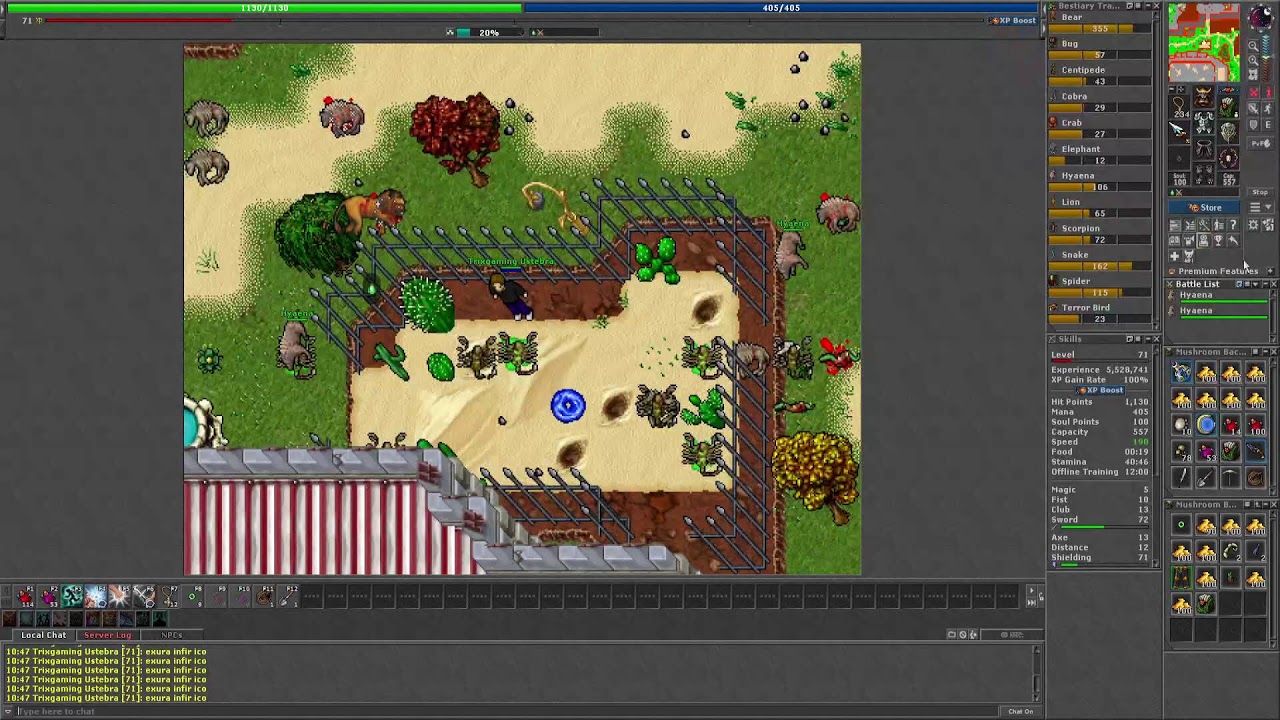Select the helmet equipment slot
Viewport: 1280px width, 720px height.
[x=1204, y=97]
